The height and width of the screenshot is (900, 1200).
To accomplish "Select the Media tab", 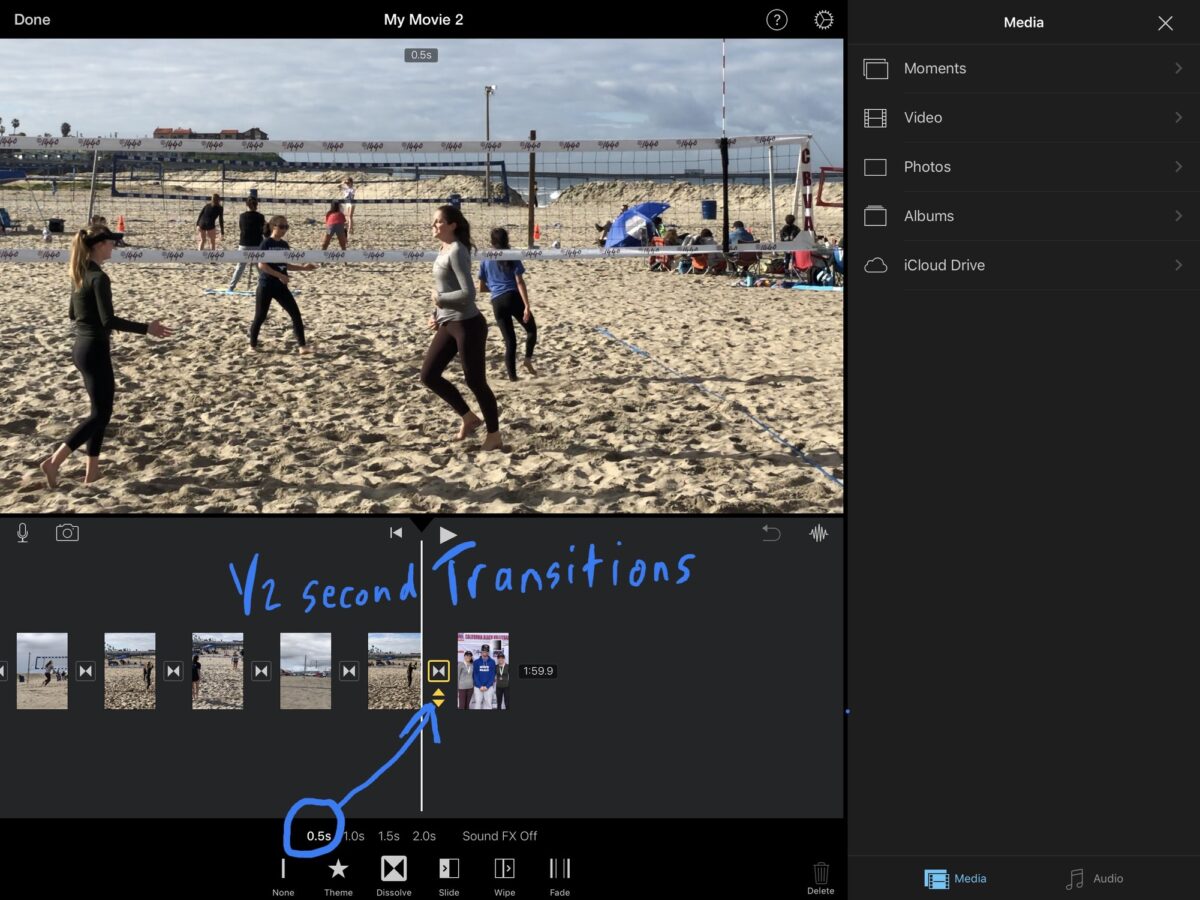I will [955, 878].
